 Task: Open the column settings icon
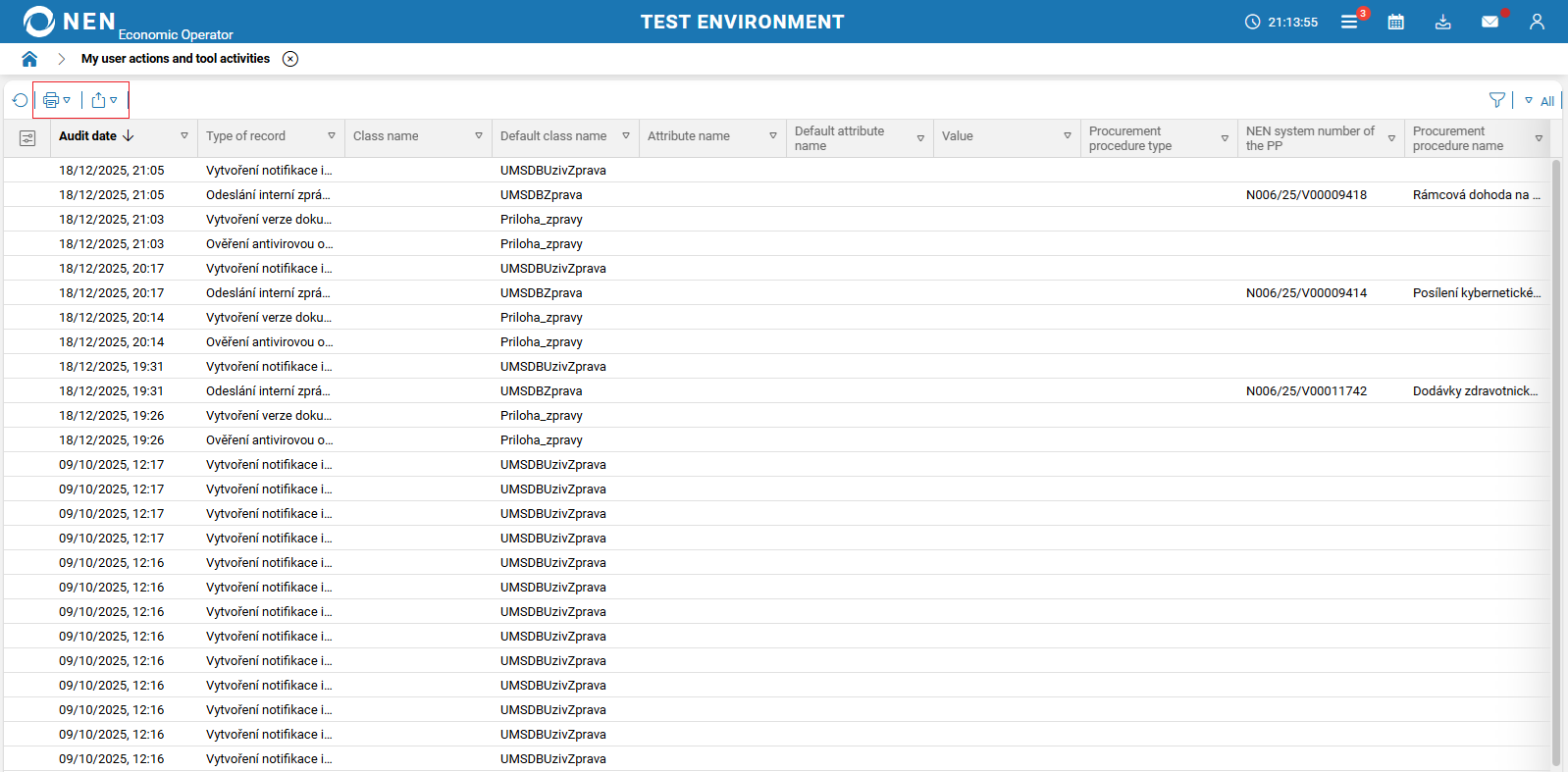click(x=27, y=138)
